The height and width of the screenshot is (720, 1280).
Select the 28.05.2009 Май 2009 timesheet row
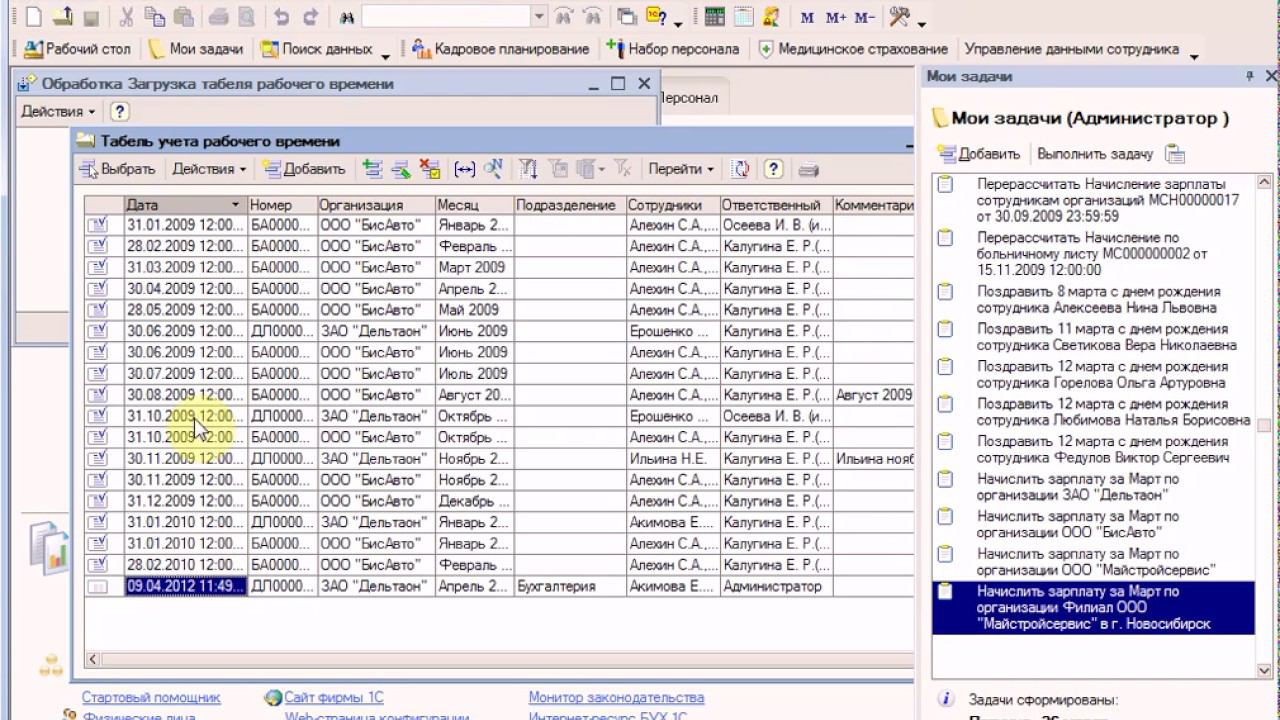click(x=499, y=310)
